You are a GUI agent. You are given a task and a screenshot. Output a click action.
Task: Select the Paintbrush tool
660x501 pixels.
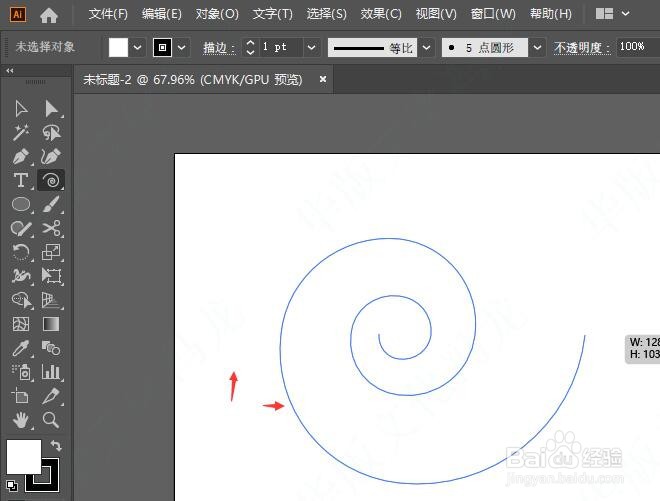51,204
